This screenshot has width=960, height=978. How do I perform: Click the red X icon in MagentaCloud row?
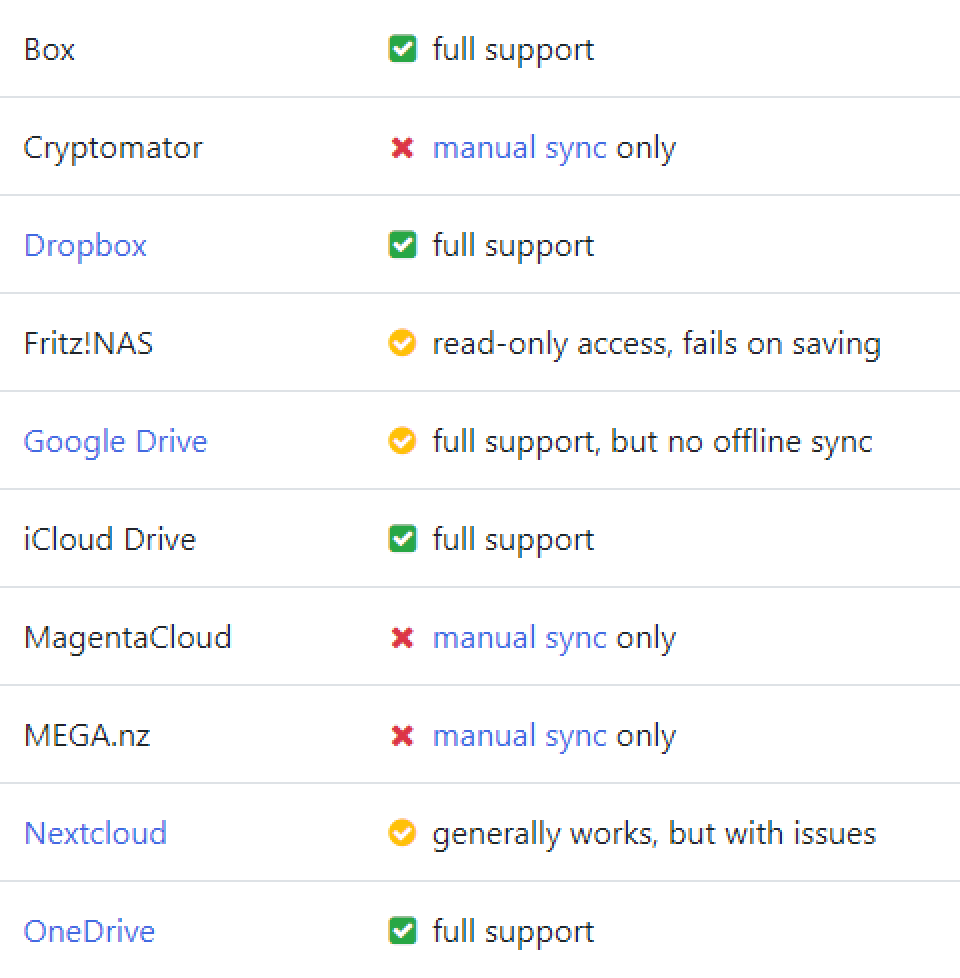[402, 637]
